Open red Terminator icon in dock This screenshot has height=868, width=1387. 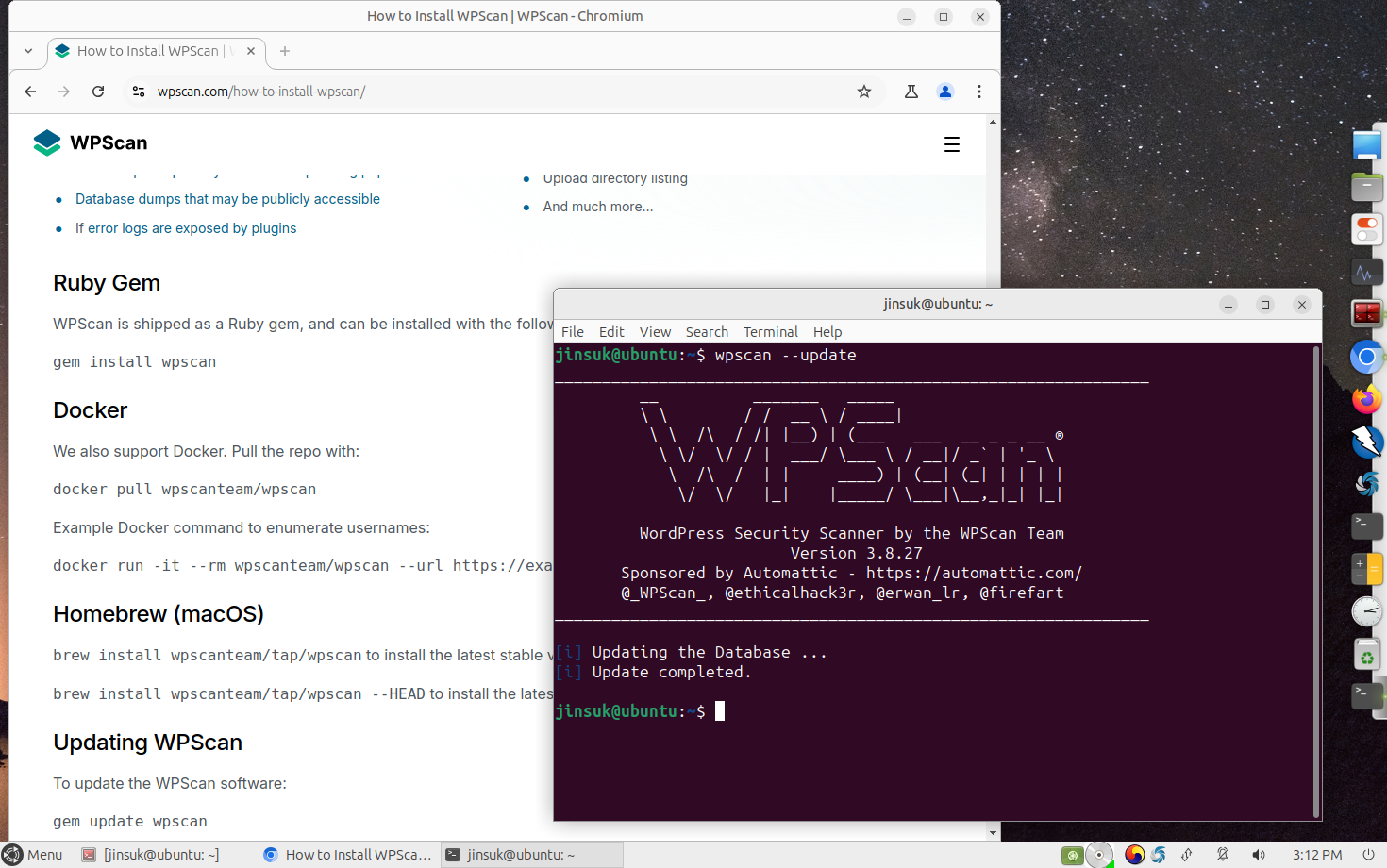click(x=1366, y=313)
